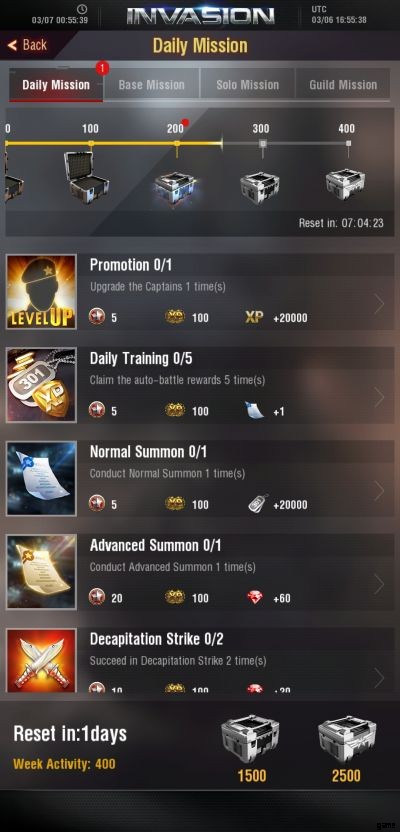
Task: Expand the Promotion mission arrow
Action: (379, 305)
